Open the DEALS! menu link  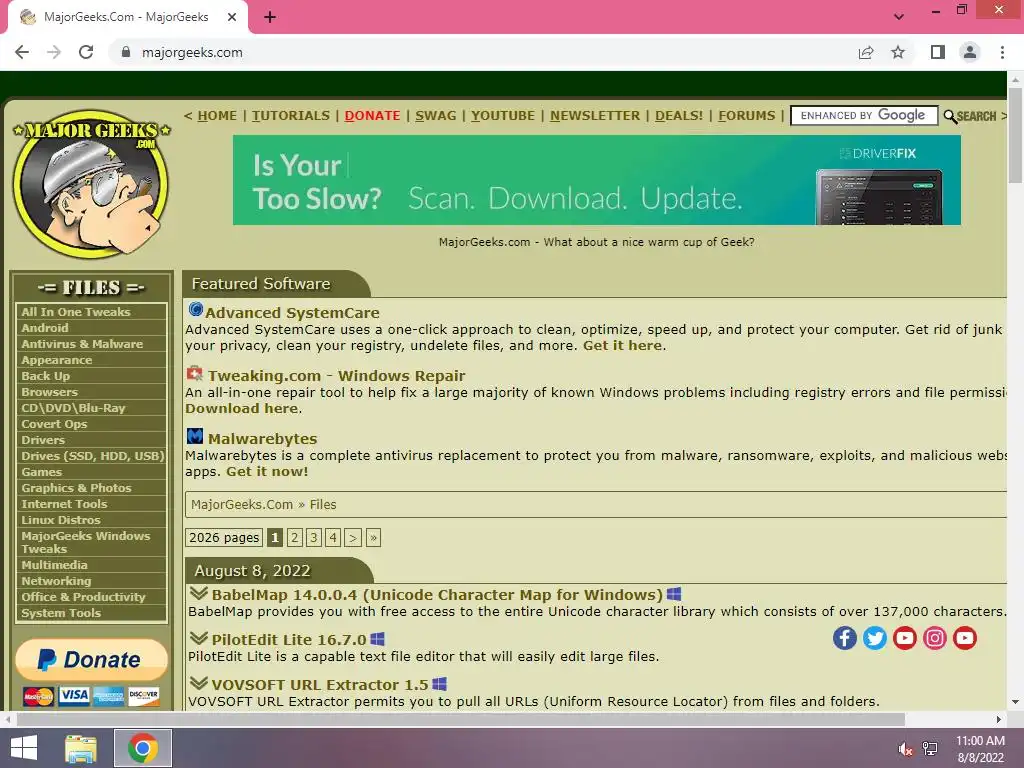coord(679,116)
